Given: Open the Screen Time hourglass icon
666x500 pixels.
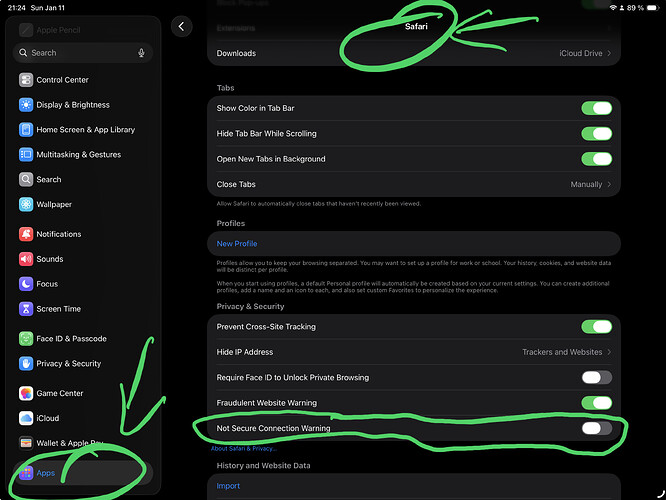Looking at the screenshot, I should 26,309.
